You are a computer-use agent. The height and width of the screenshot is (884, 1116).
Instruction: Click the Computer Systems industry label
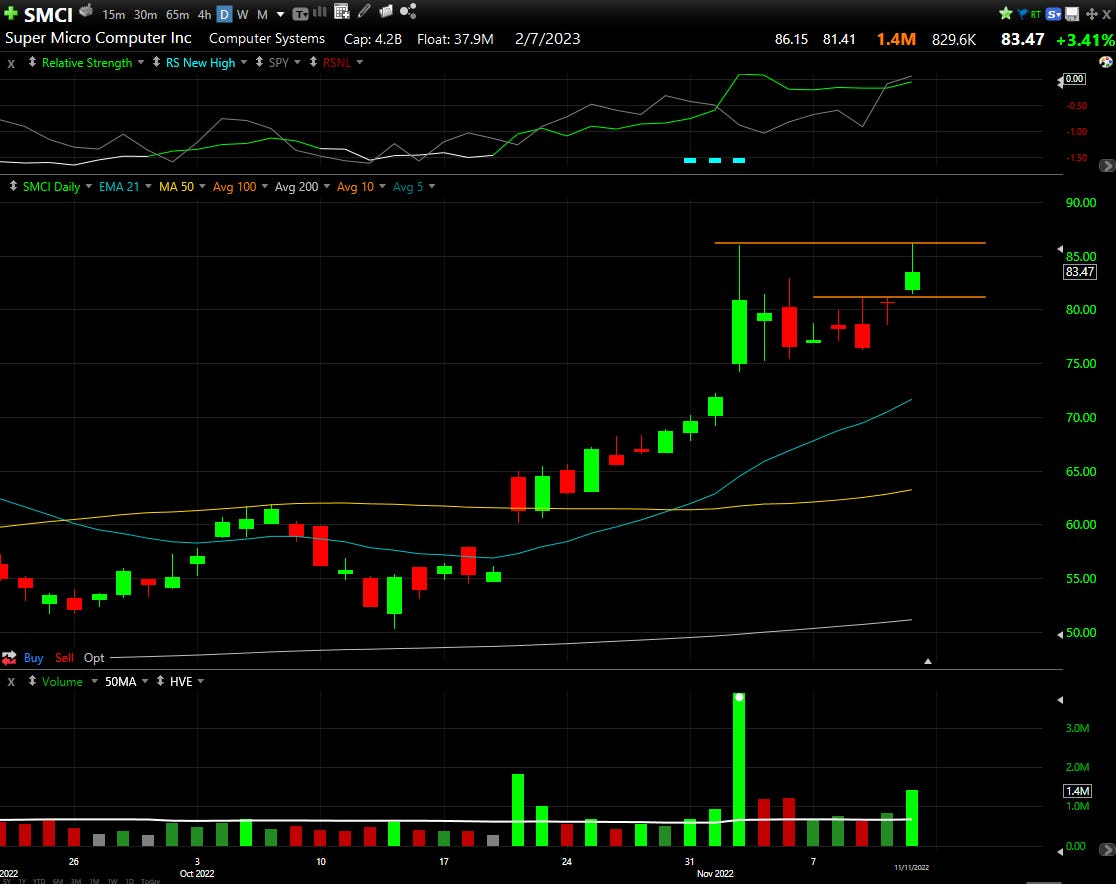(267, 38)
